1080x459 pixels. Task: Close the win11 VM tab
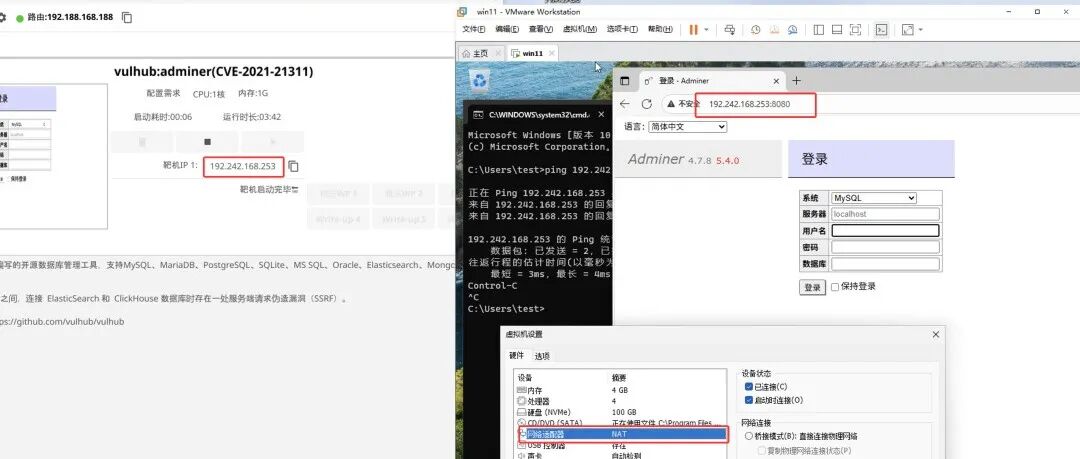click(552, 53)
